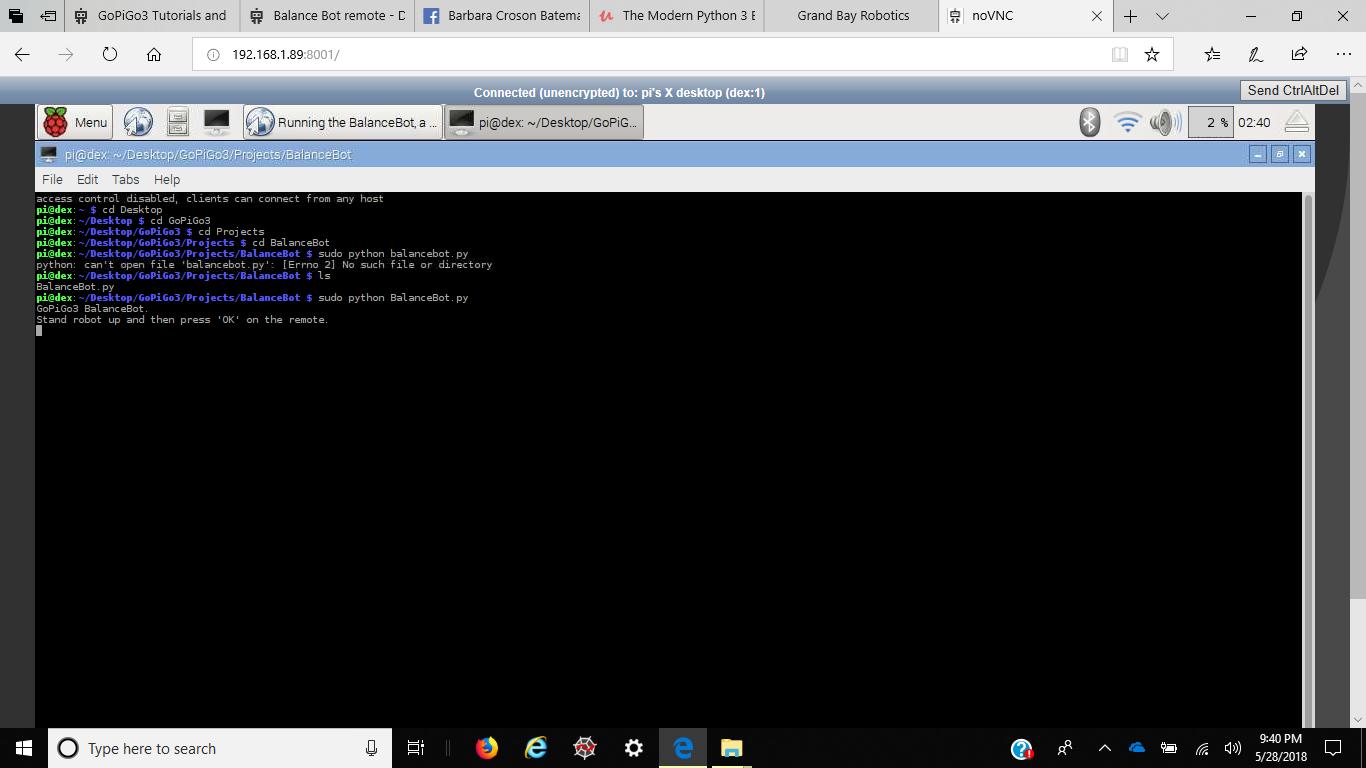Click the battery tray icon

tap(1169, 748)
